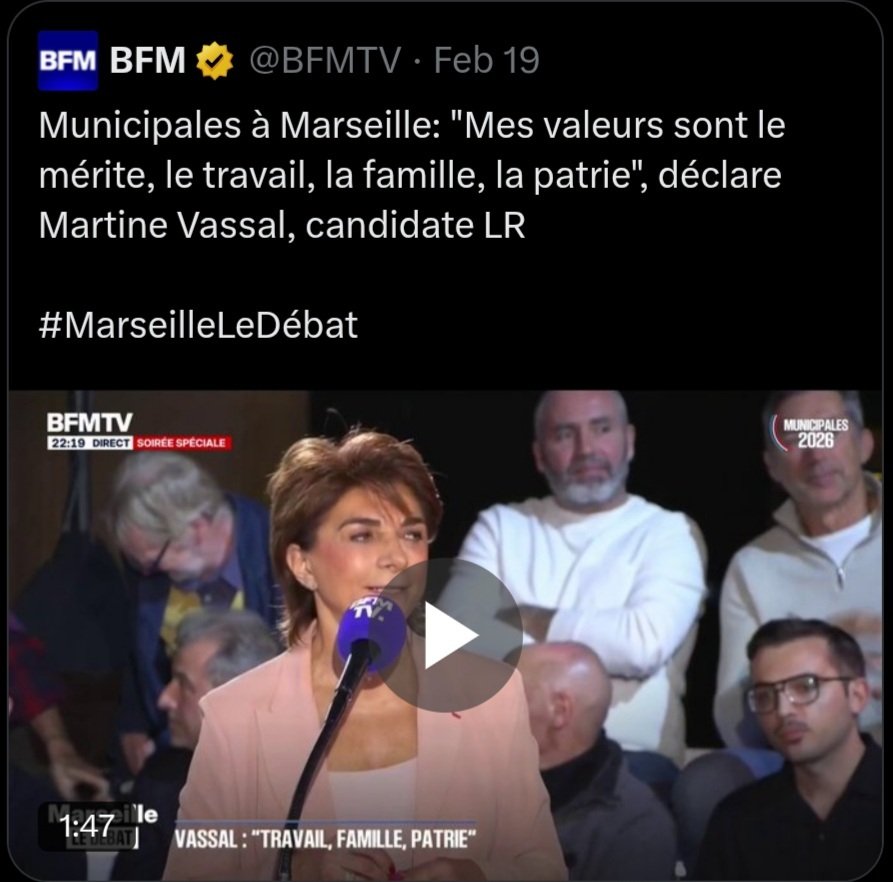Open the #MarseilleLeDébat hashtag

pyautogui.click(x=198, y=325)
